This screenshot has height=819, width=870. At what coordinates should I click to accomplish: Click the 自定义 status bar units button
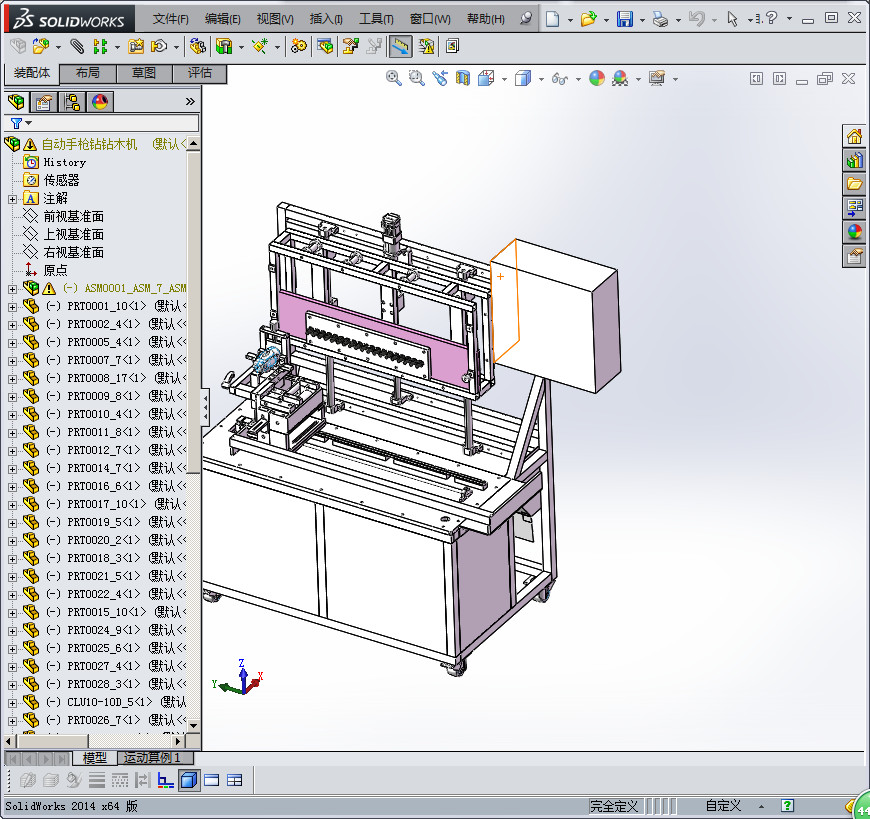point(722,806)
